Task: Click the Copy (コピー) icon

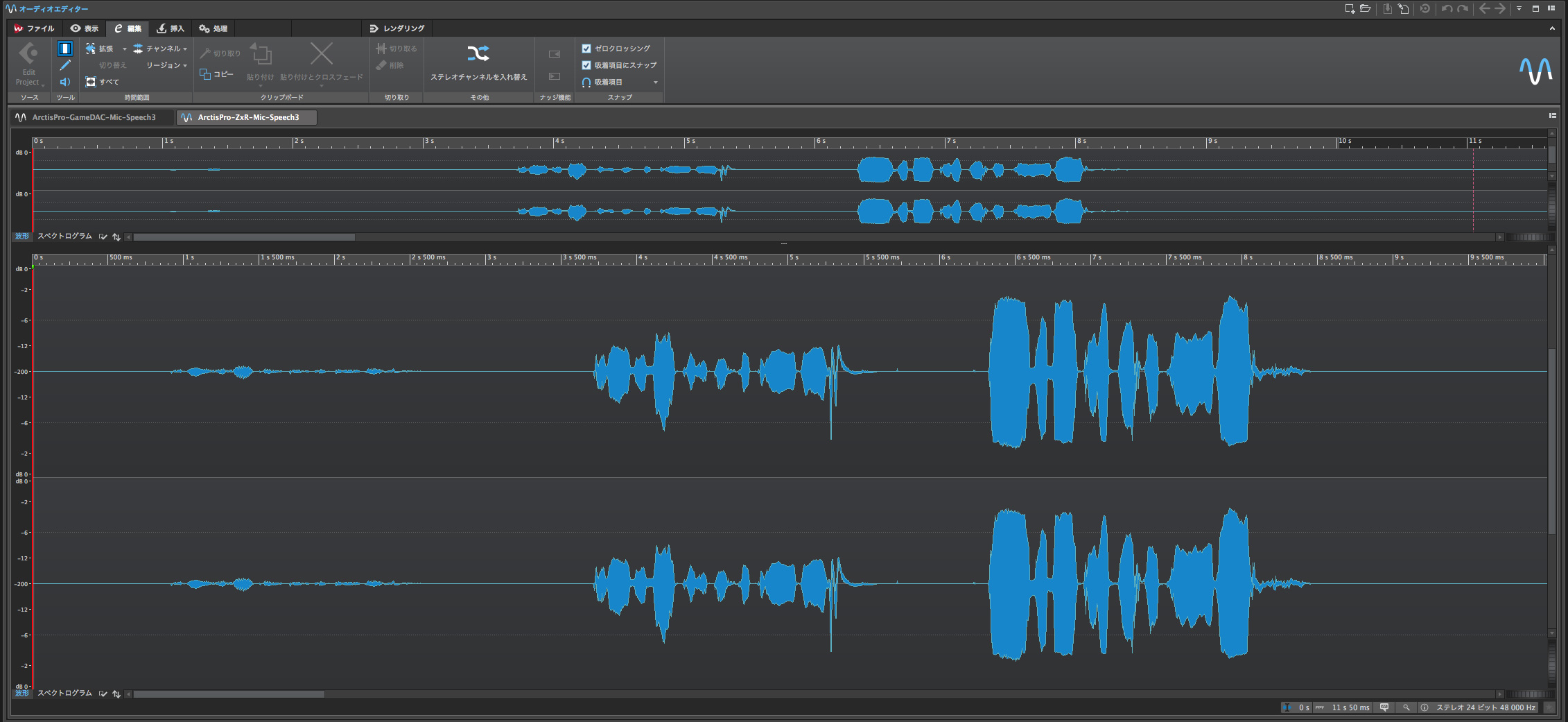Action: point(205,74)
